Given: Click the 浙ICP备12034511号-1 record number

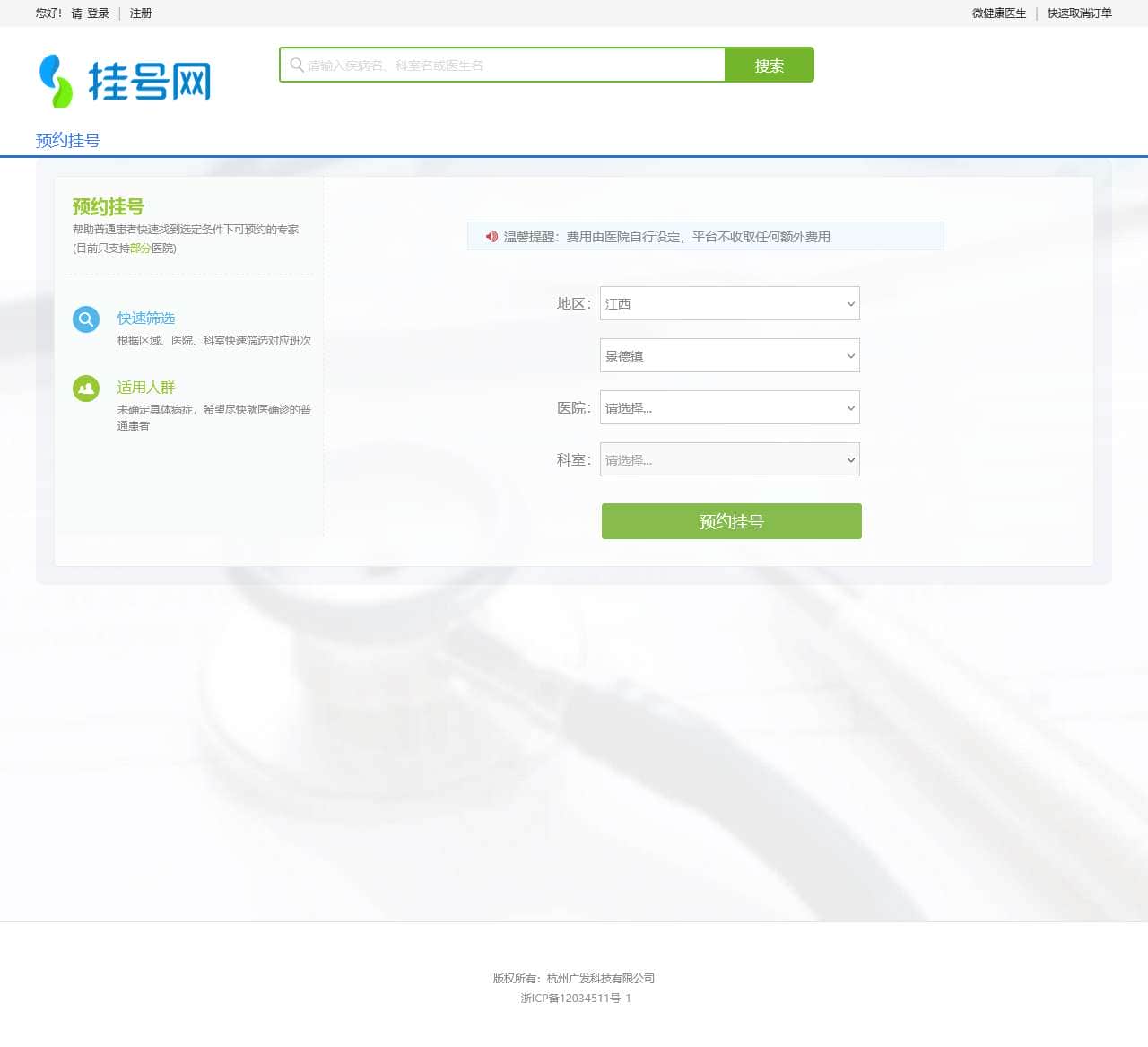Looking at the screenshot, I should click(x=574, y=999).
